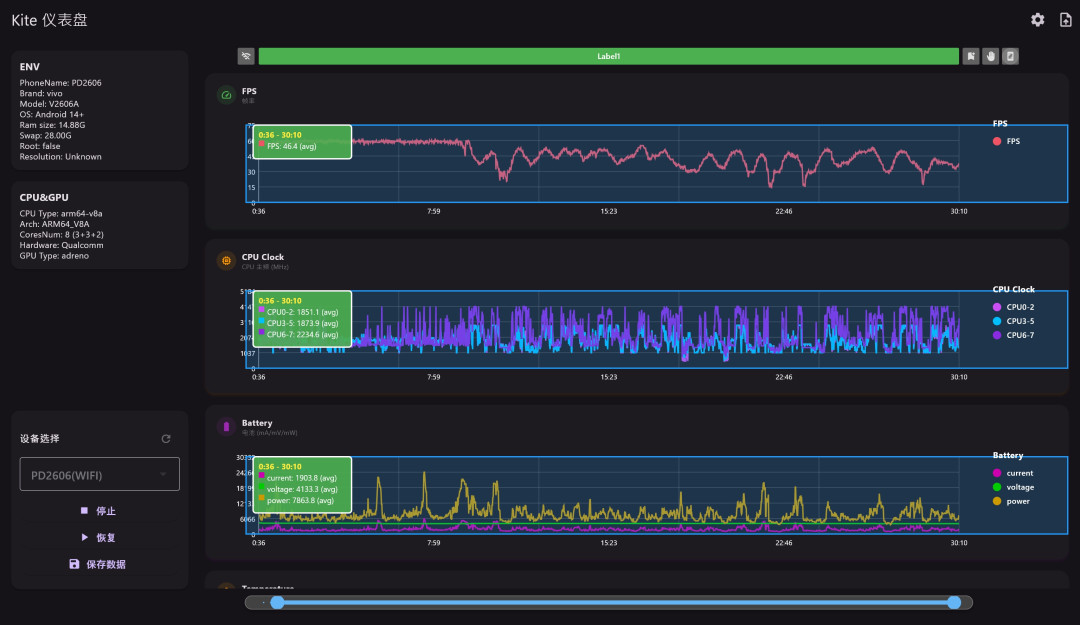This screenshot has height=625, width=1080.
Task: Click the 'voltage: 4133.3 (avg)' tooltip value
Action: (x=302, y=489)
